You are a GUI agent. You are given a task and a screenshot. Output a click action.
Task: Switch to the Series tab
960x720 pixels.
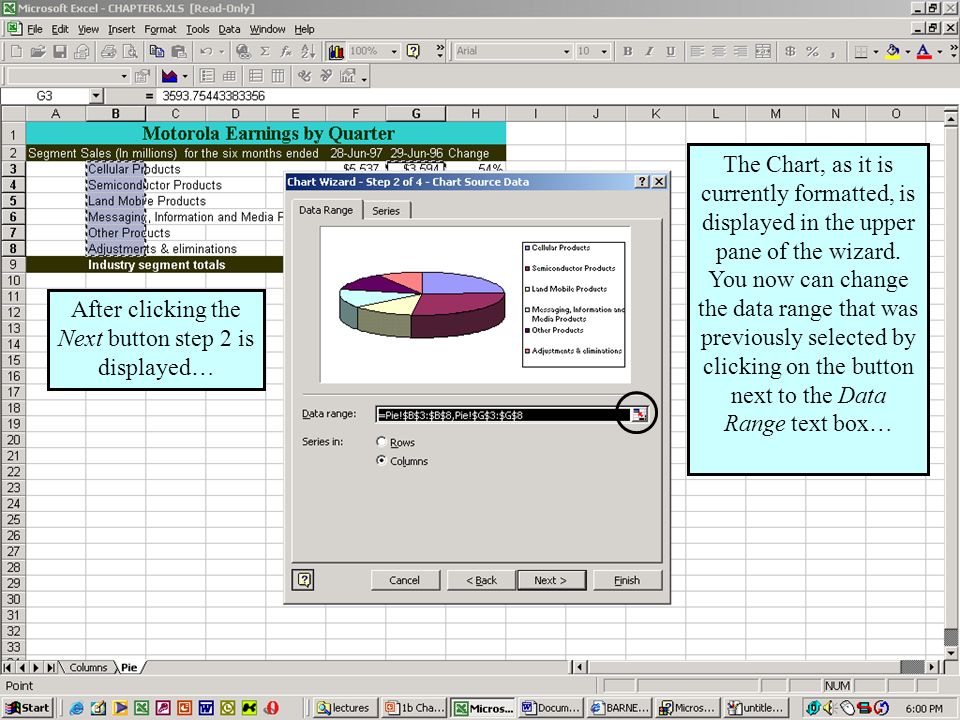tap(386, 211)
